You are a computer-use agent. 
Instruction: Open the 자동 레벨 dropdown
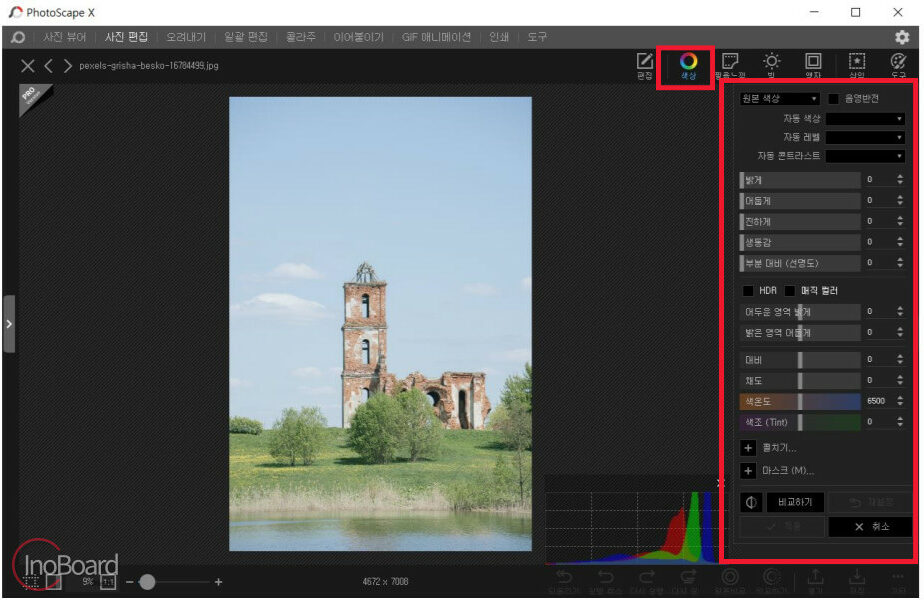pos(864,137)
